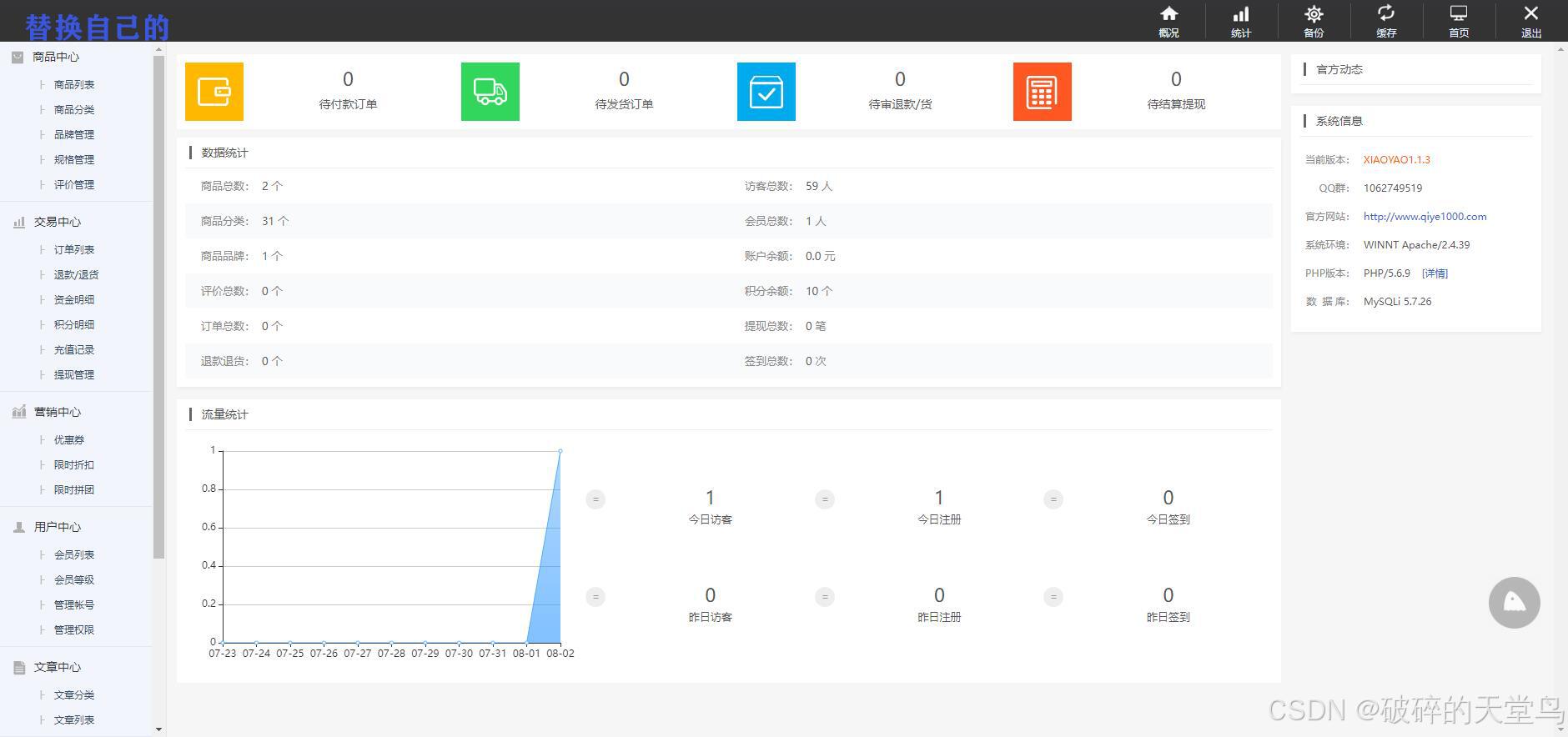1568x737 pixels.
Task: Open 管理权限 in the sidebar
Action: [74, 629]
